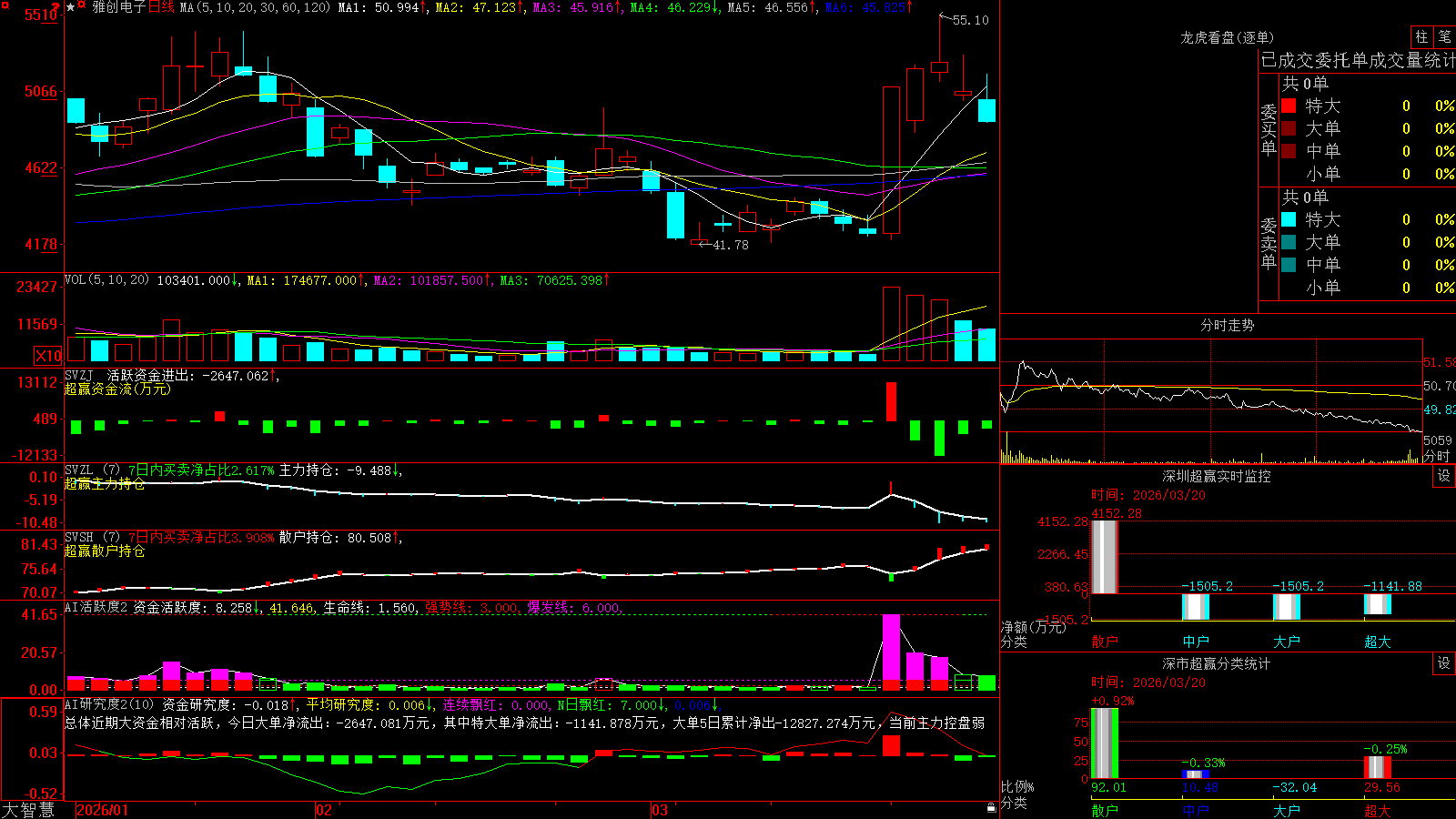
Task: Click the teal 中单 sell order swatch
Action: click(x=1289, y=265)
